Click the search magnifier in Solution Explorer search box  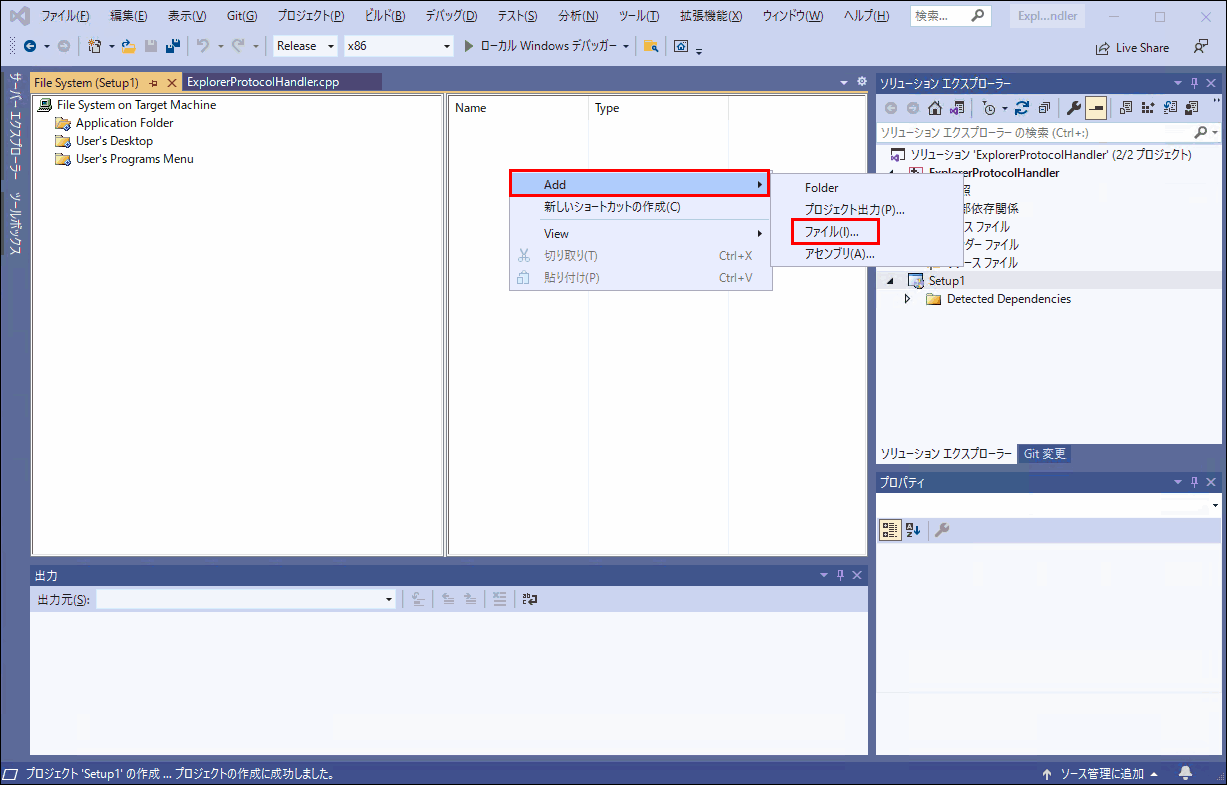[1201, 132]
